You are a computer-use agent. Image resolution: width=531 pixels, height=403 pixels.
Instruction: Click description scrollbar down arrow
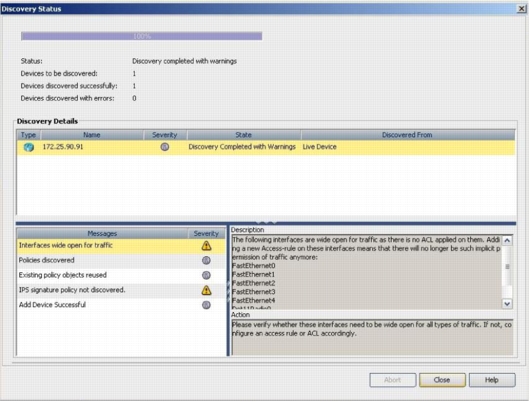click(507, 304)
